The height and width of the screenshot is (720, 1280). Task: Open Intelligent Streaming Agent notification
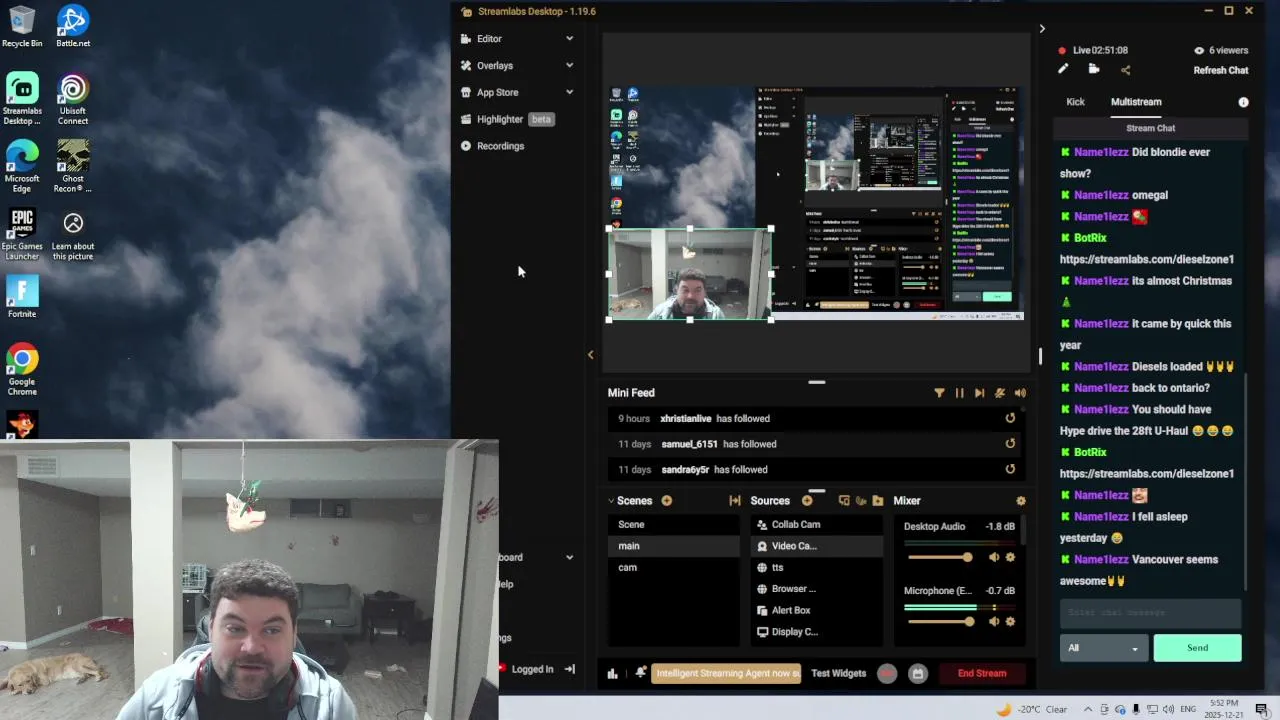727,673
